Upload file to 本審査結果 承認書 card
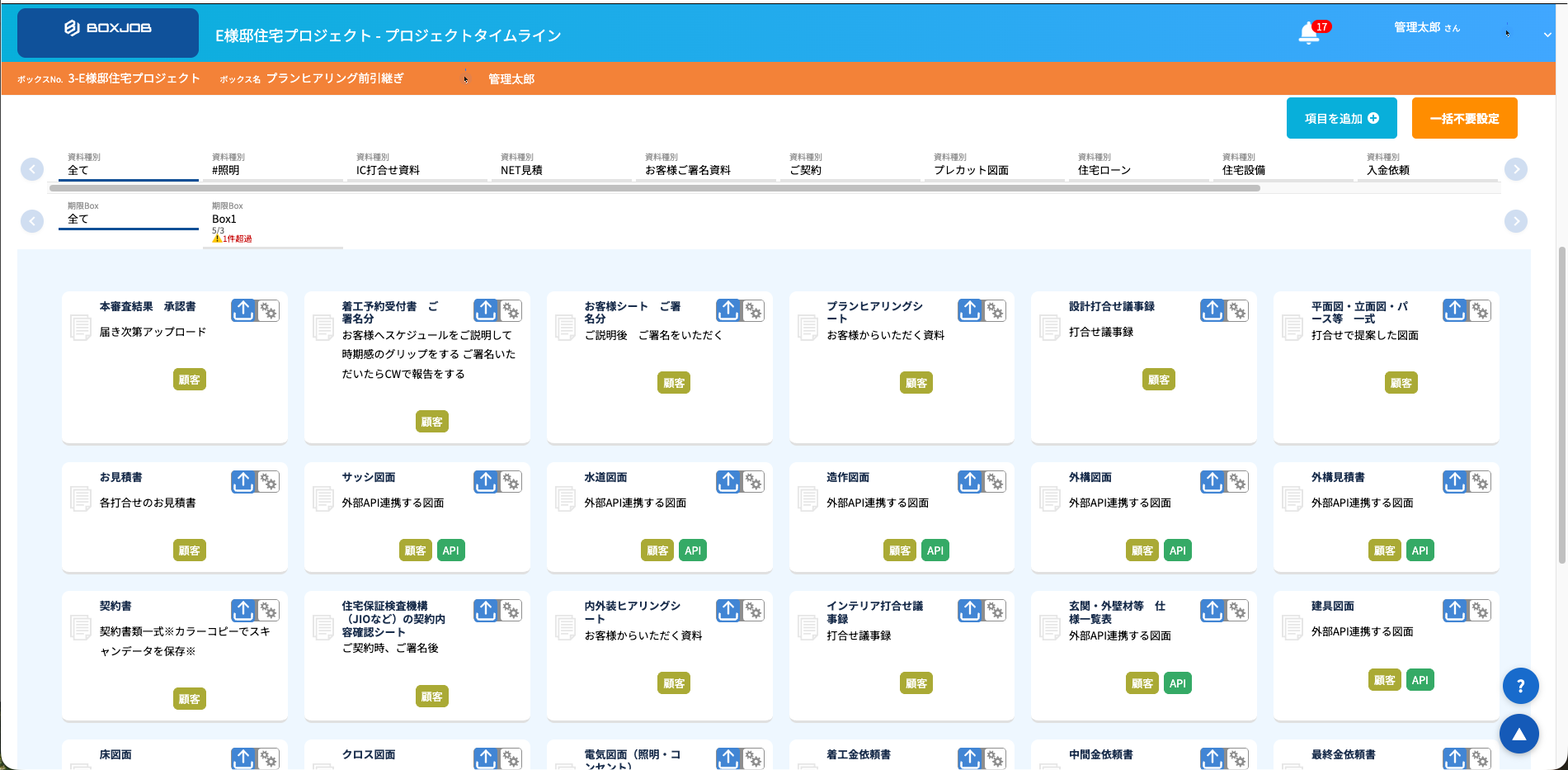Viewport: 1568px width, 770px height. tap(243, 310)
